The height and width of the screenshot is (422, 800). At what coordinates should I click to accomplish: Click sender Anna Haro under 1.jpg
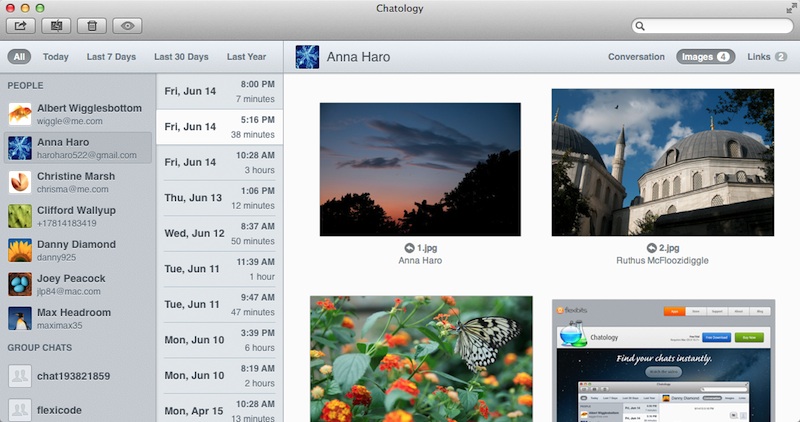tap(420, 260)
